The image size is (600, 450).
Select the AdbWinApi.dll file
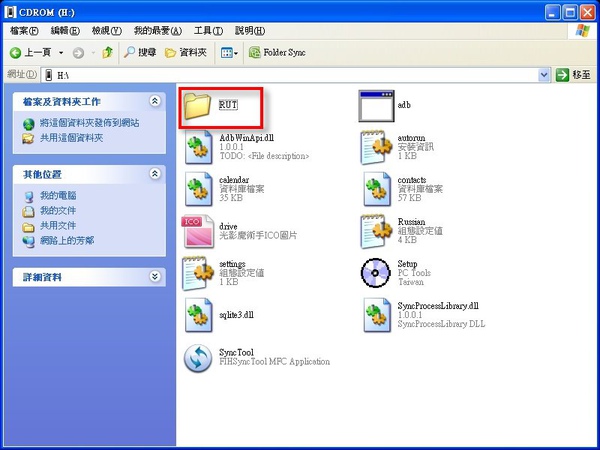198,147
